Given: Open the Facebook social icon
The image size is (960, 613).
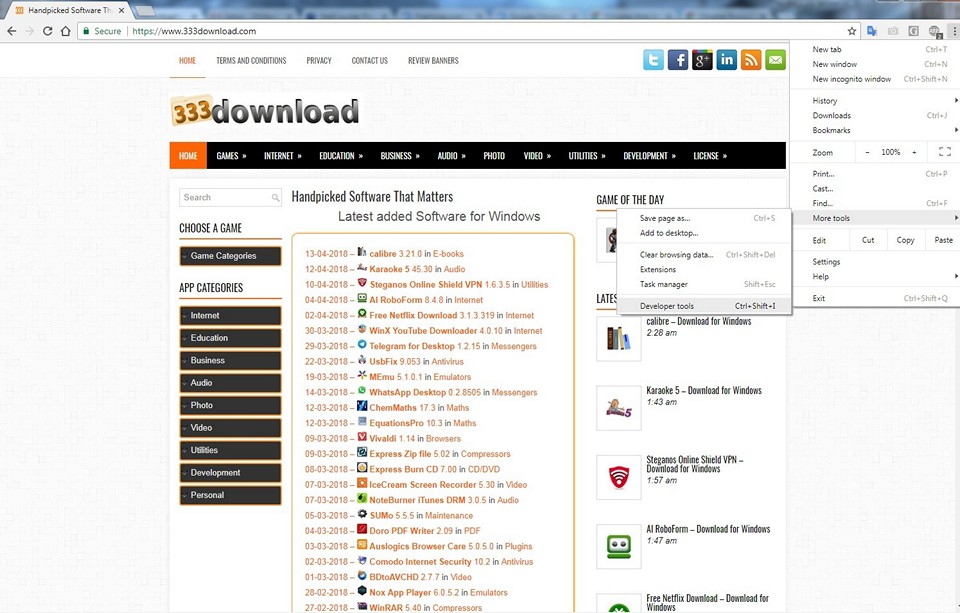Looking at the screenshot, I should click(678, 60).
